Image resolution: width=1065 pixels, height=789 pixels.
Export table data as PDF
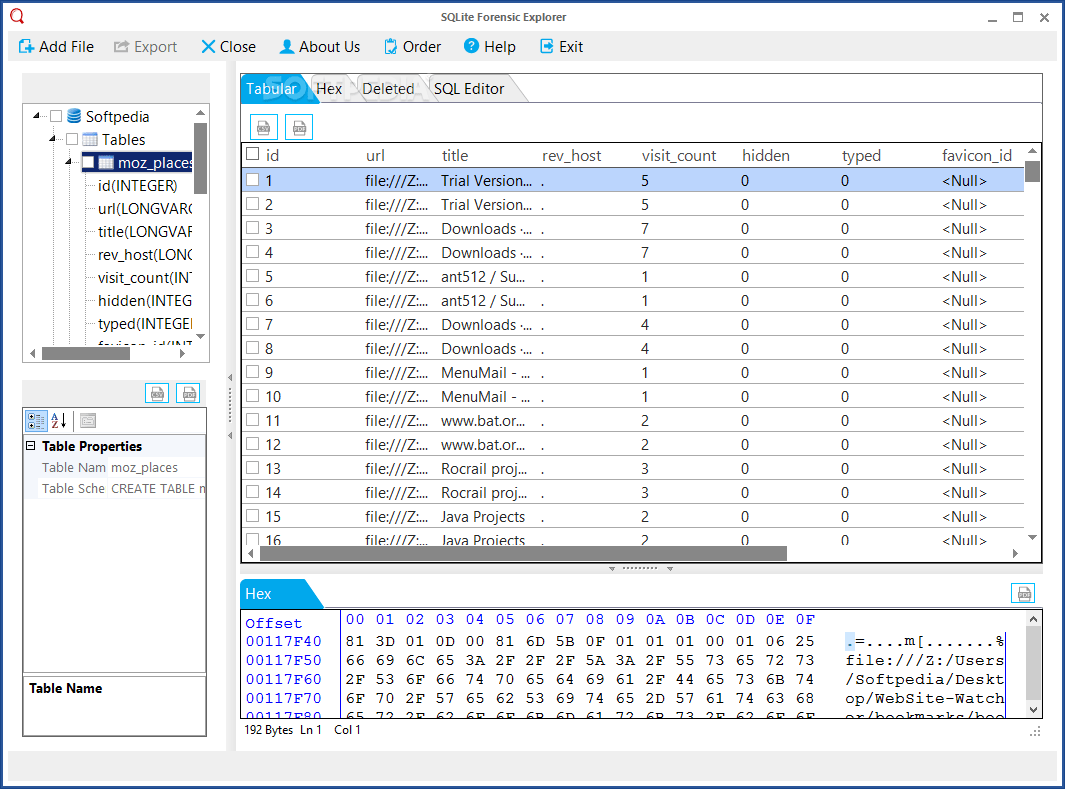[x=298, y=127]
